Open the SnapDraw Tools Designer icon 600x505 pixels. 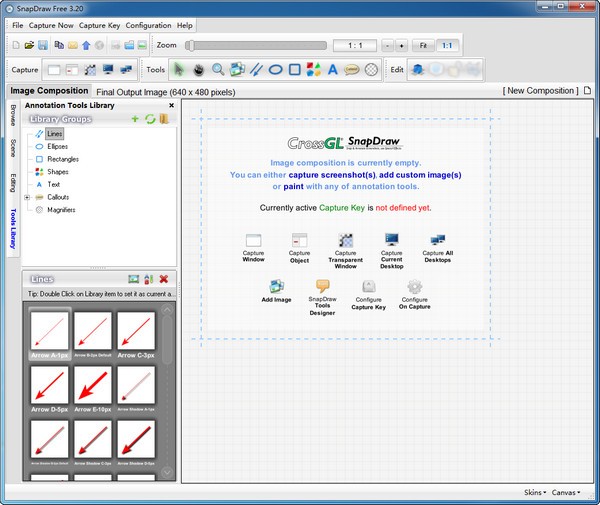(322, 287)
